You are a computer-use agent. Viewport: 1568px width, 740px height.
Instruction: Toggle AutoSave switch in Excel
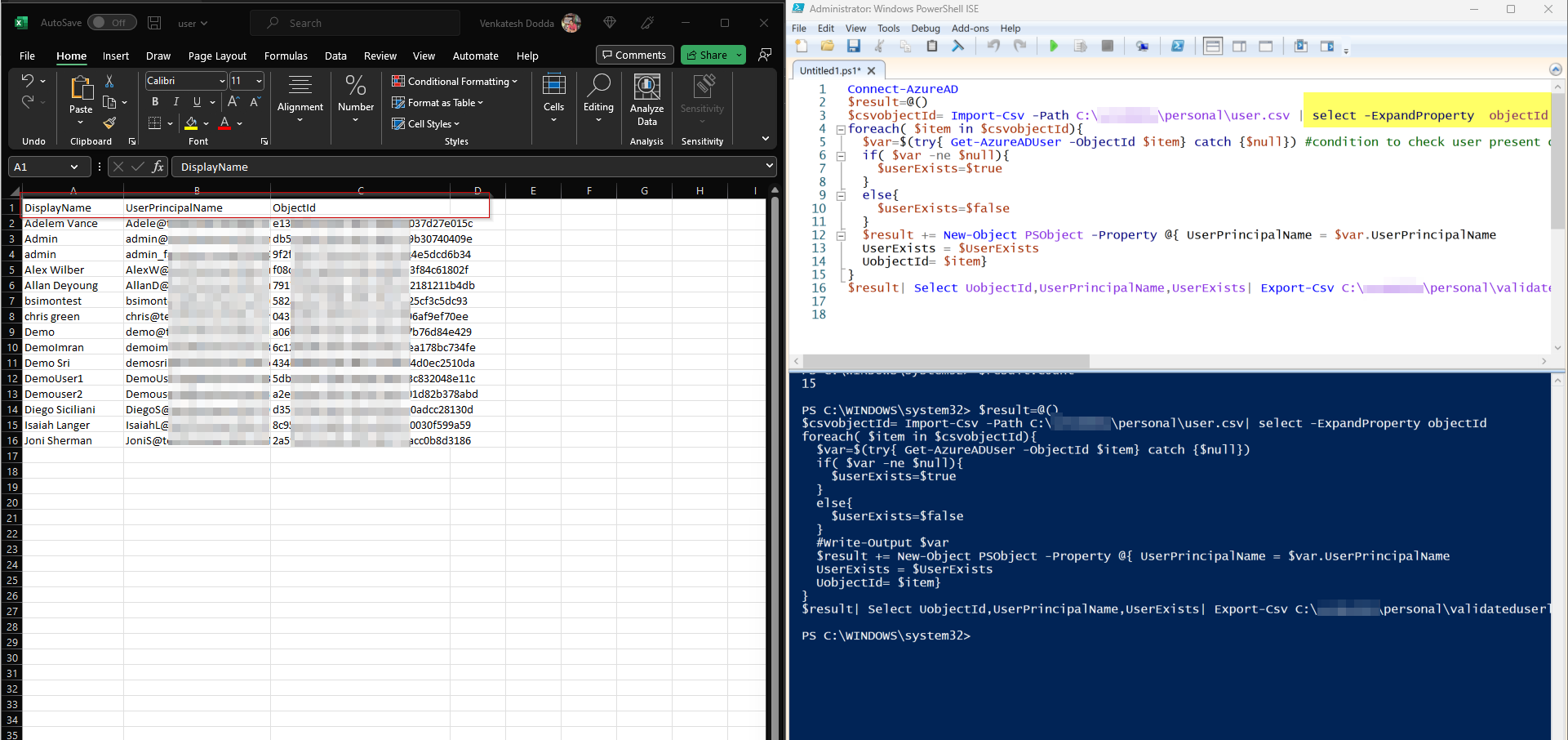point(112,23)
